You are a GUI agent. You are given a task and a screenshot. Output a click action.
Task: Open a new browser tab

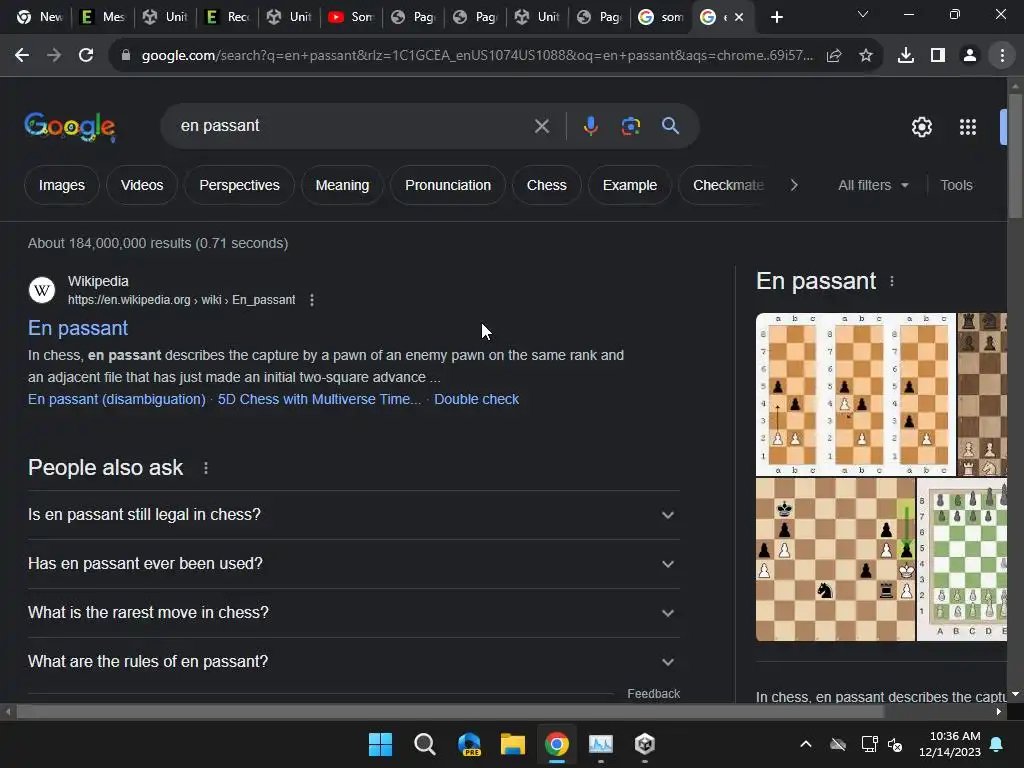776,17
